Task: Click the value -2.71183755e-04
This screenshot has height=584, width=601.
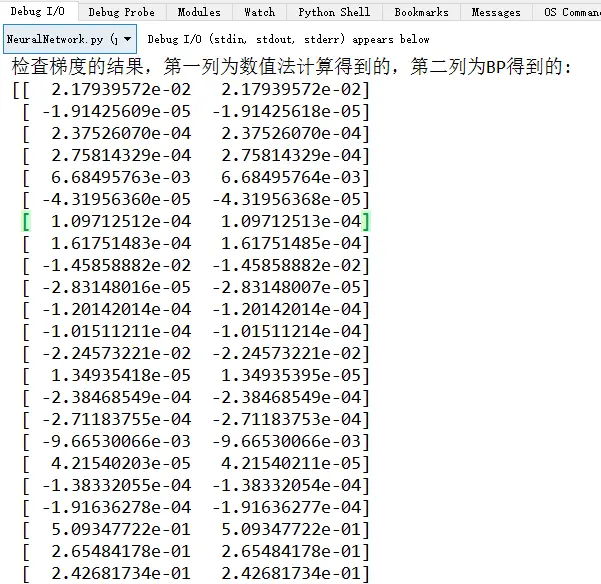Action: click(116, 419)
